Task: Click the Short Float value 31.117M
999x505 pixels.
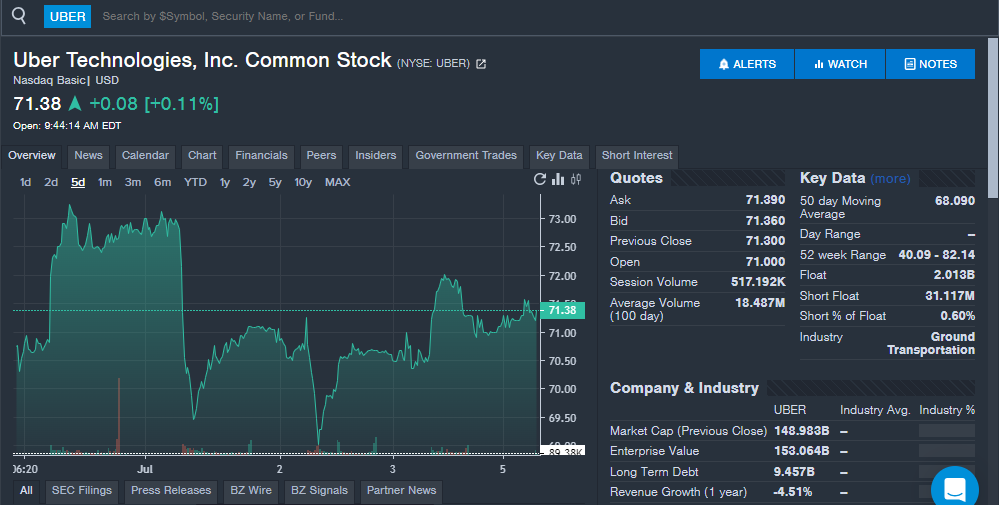Action: point(950,295)
